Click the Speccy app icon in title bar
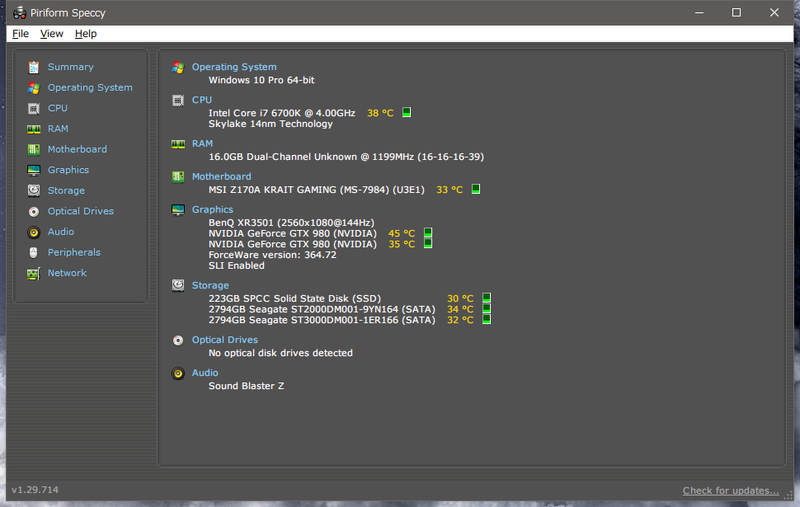The width and height of the screenshot is (800, 507). tap(19, 13)
